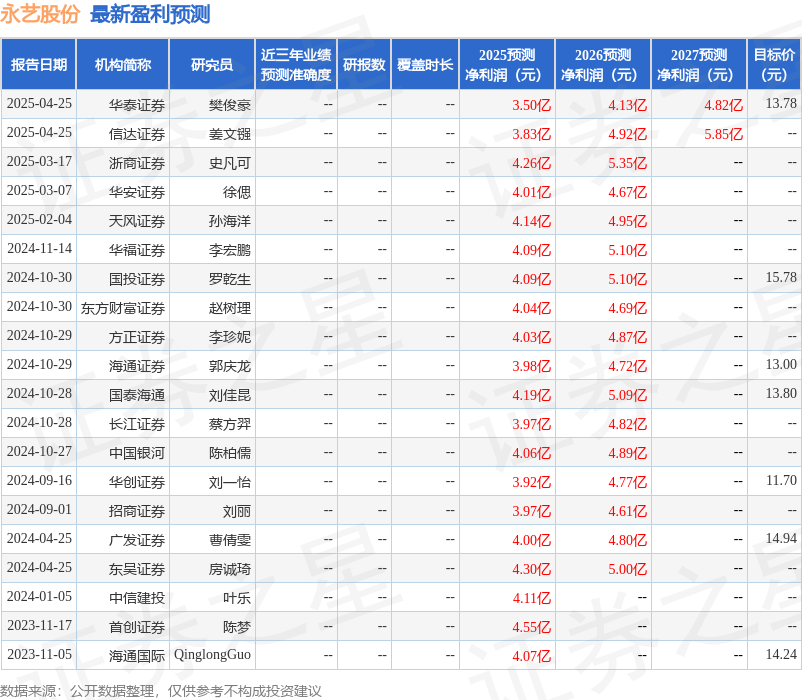Select analyst name 蔡方羿
Viewport: 802px width, 700px height.
point(230,424)
